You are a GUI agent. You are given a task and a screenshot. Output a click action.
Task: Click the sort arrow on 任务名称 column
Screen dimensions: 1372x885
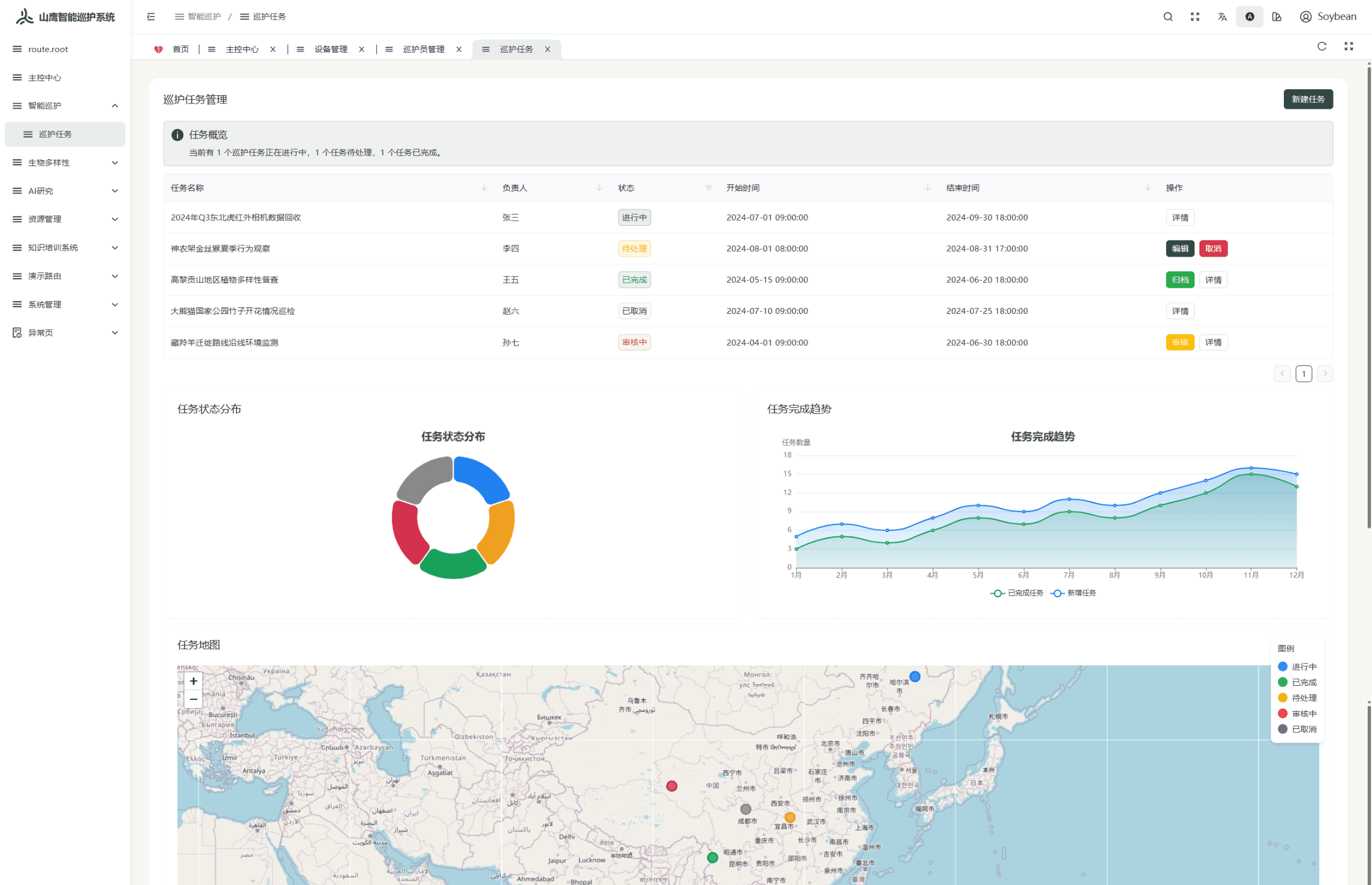pyautogui.click(x=484, y=188)
